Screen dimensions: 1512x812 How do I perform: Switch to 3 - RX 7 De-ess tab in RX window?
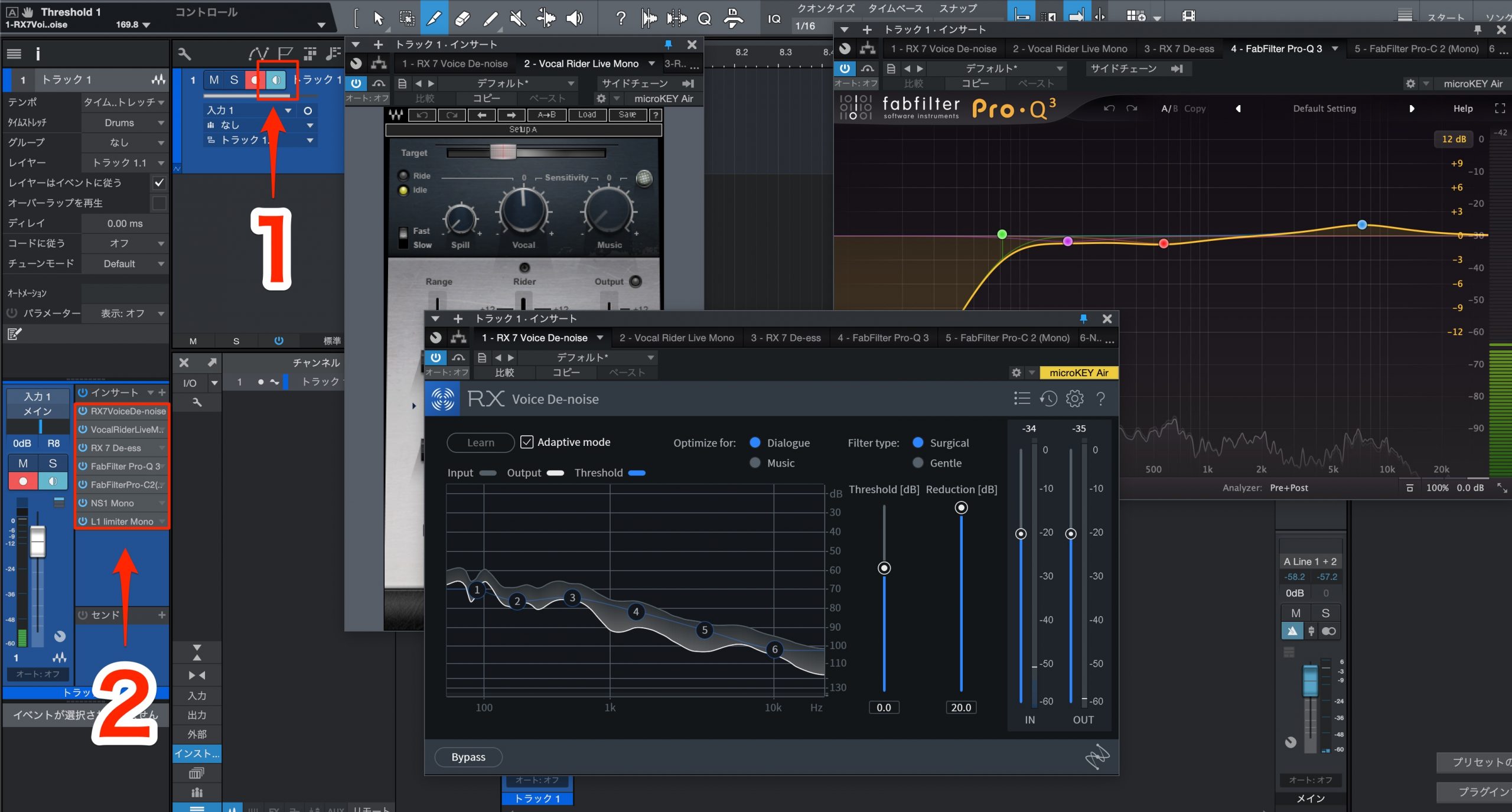pyautogui.click(x=786, y=338)
